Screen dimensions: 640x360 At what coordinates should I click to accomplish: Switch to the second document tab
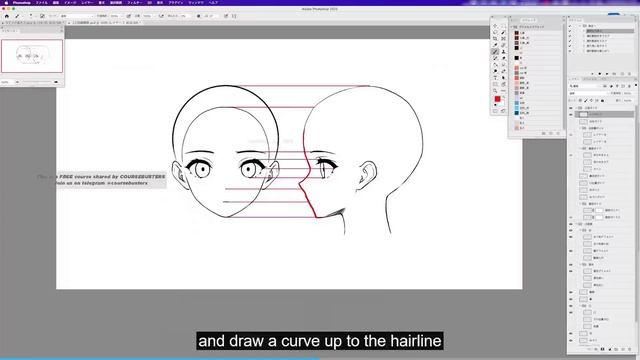click(x=105, y=23)
